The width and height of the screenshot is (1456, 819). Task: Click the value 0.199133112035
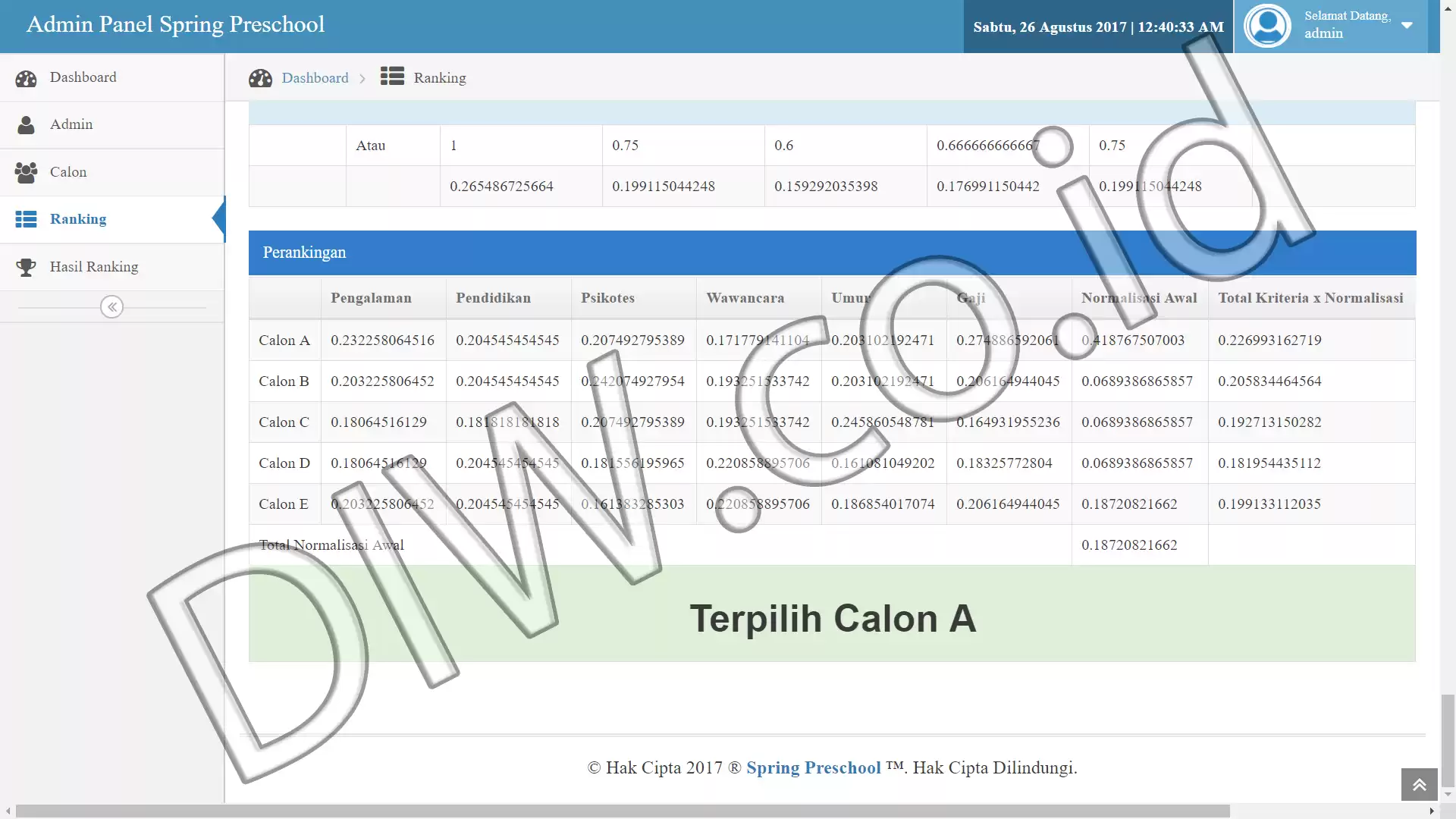(1269, 504)
